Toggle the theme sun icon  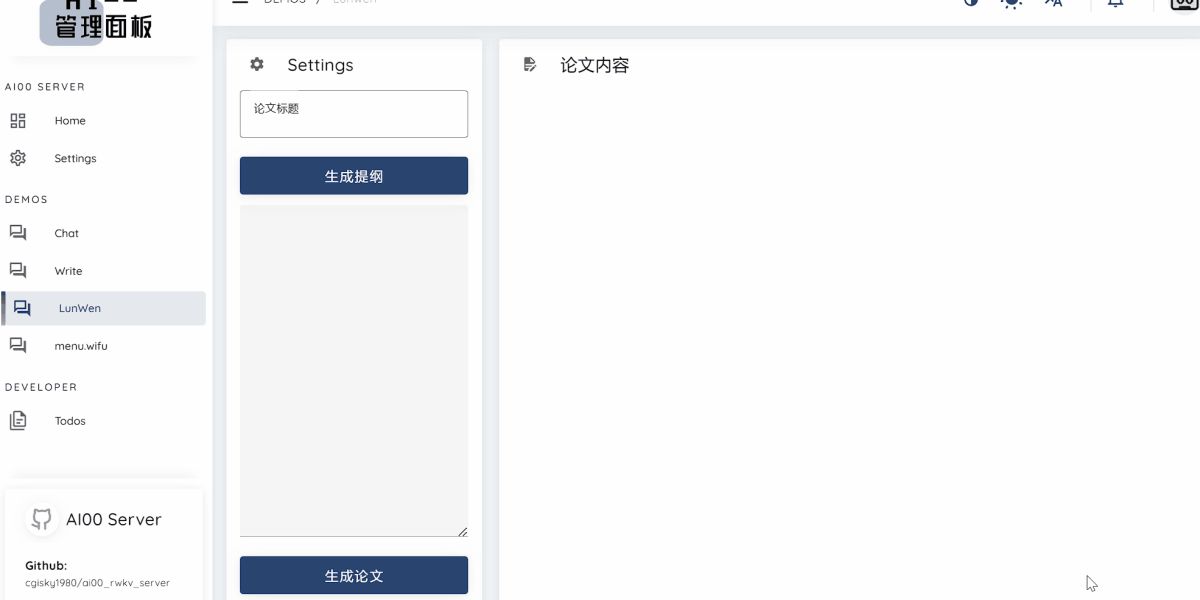click(x=1011, y=3)
